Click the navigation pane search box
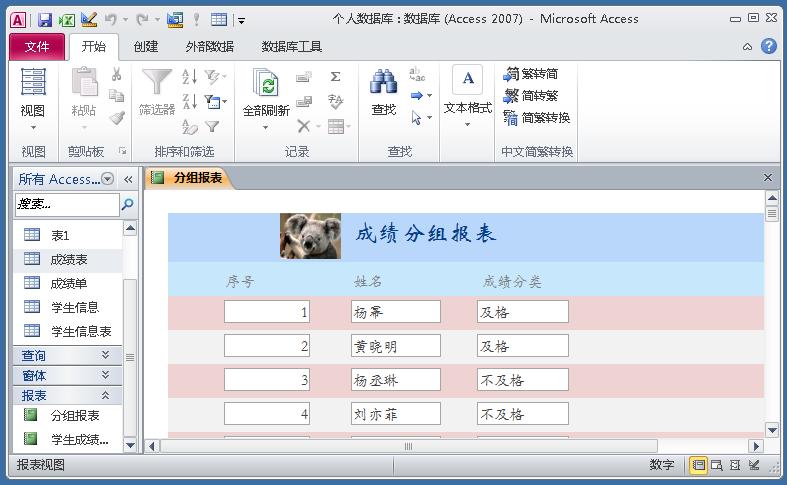The width and height of the screenshot is (787, 485). tap(67, 204)
